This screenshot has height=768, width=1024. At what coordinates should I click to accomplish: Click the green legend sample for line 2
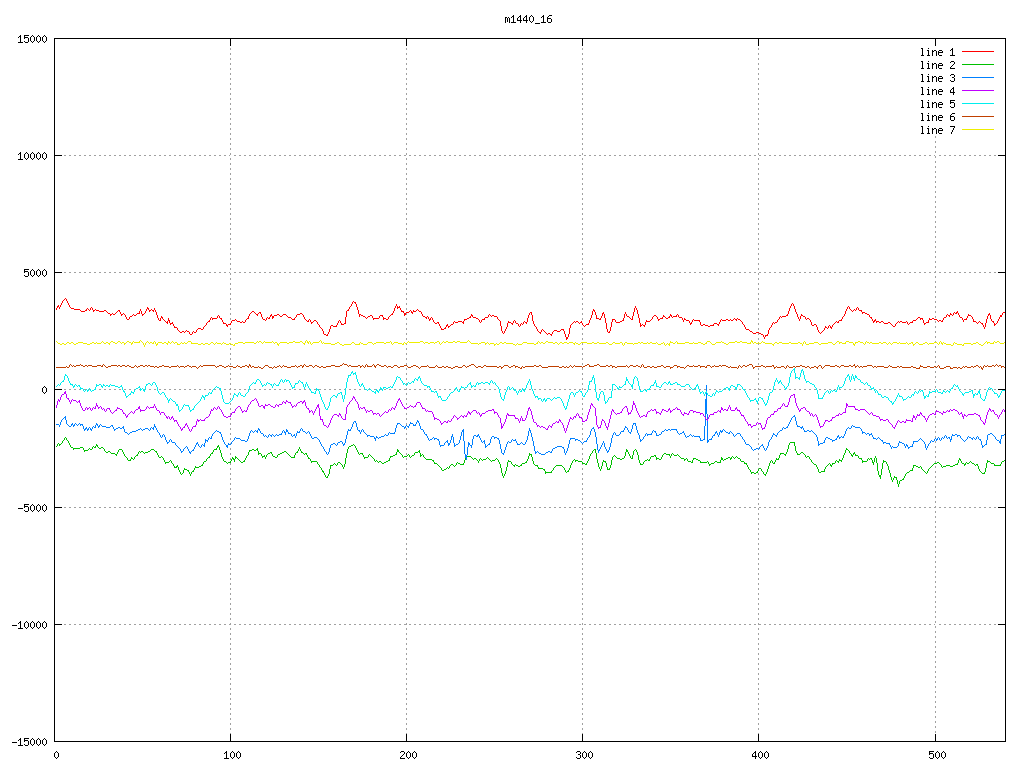[978, 65]
